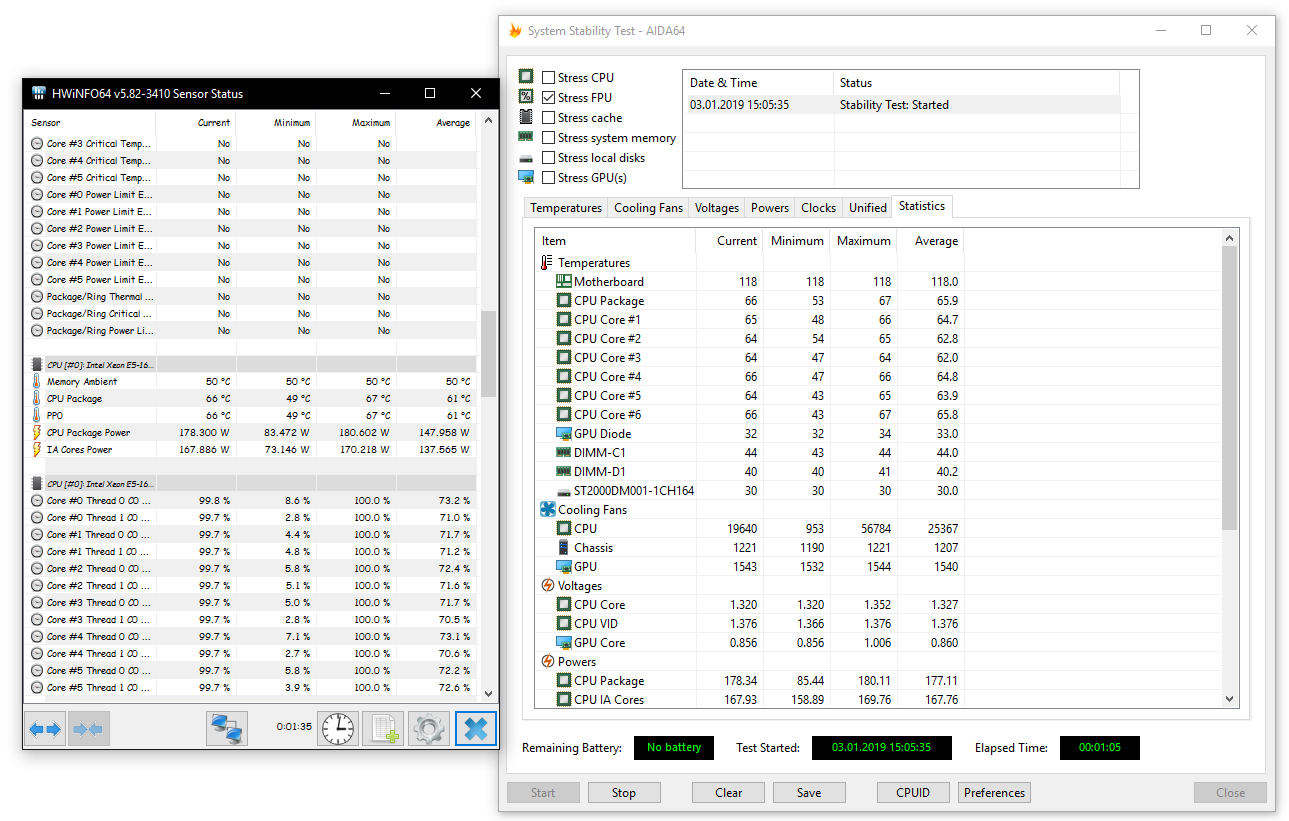The image size is (1289, 821).
Task: Open the Cooling Fans tab
Action: [x=648, y=208]
